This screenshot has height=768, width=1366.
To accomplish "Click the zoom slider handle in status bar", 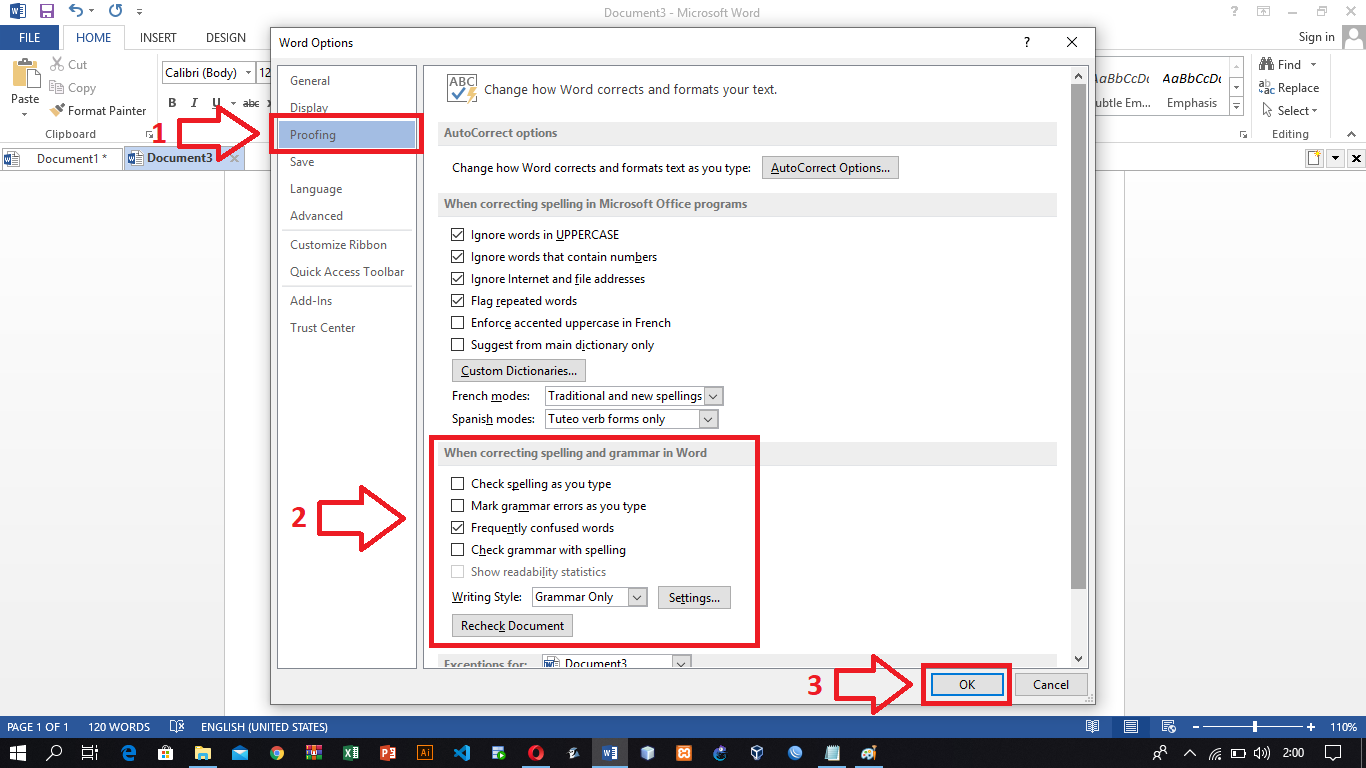I will [1255, 727].
